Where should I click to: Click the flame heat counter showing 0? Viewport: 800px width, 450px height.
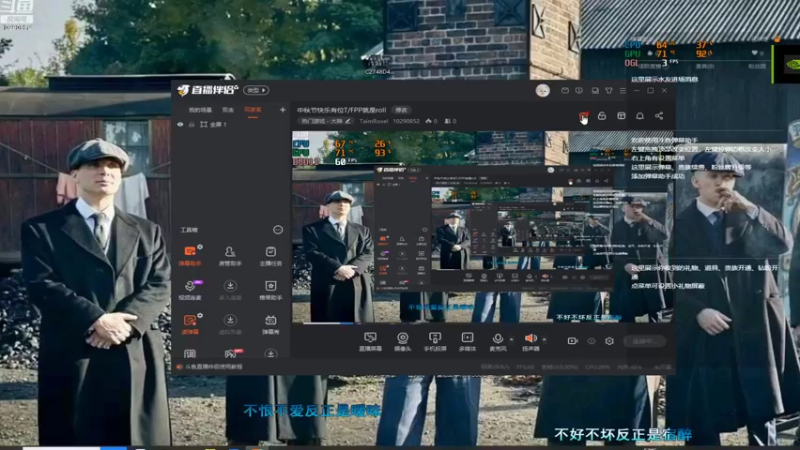click(431, 121)
